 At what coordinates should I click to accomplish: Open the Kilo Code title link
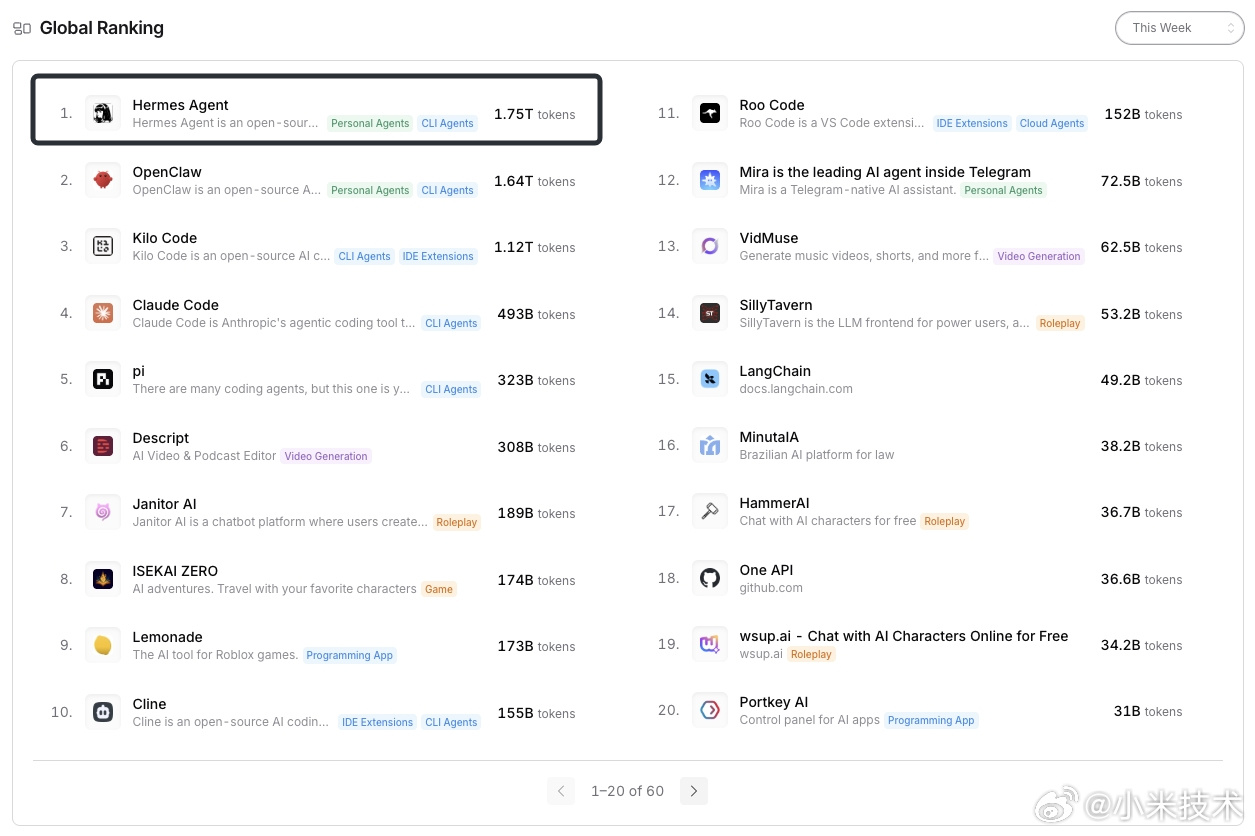(165, 238)
